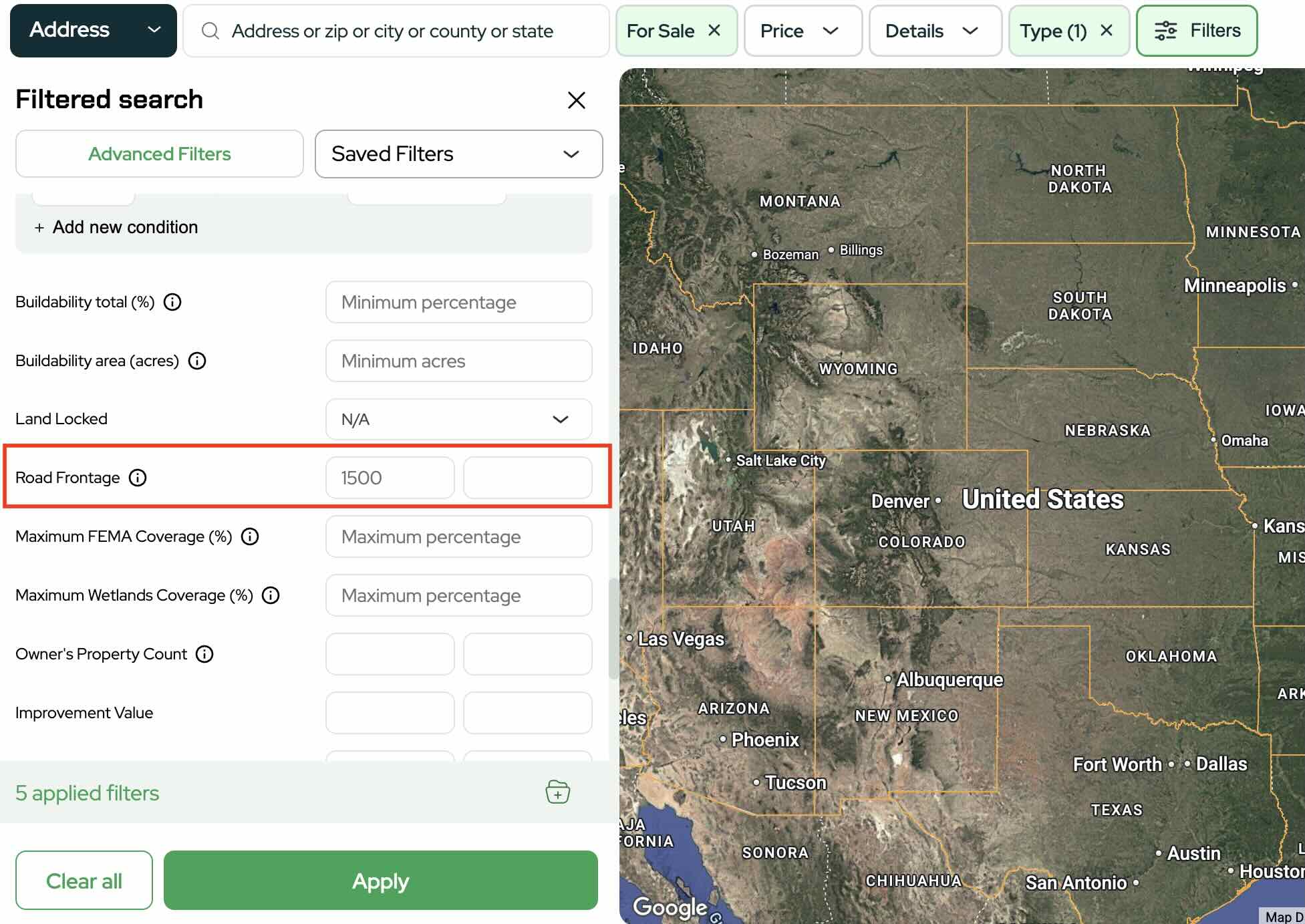Click Add new condition link
Image resolution: width=1305 pixels, height=924 pixels.
click(116, 227)
